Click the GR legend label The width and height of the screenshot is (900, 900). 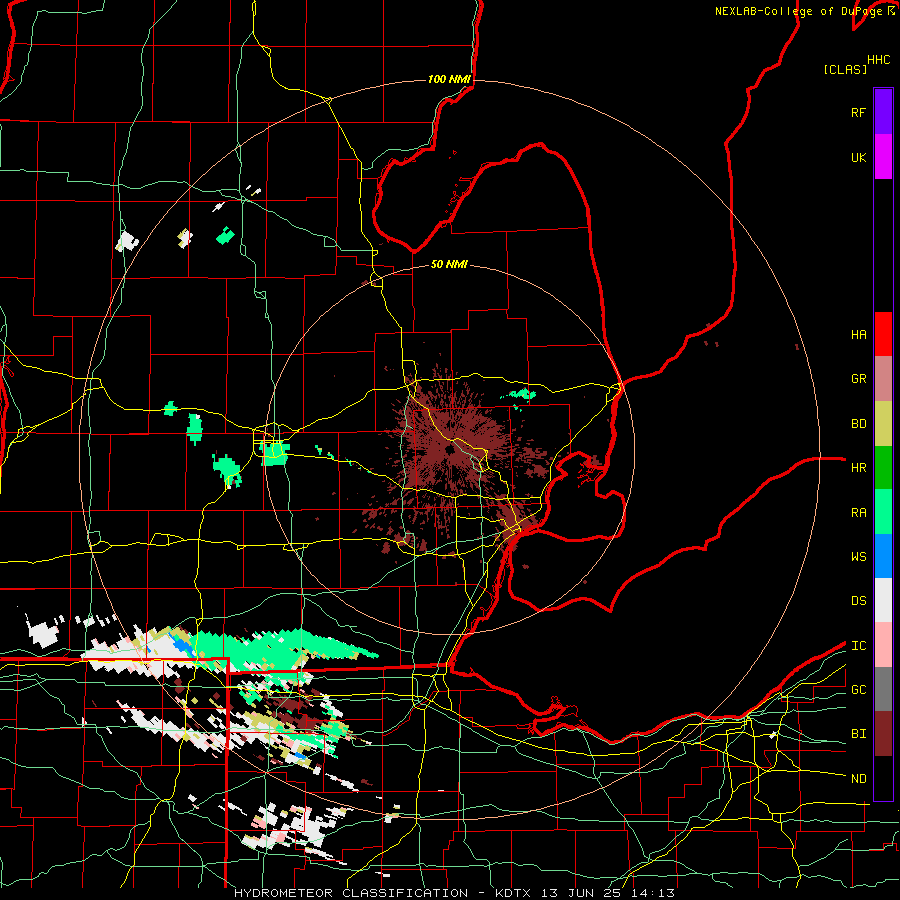coord(858,379)
